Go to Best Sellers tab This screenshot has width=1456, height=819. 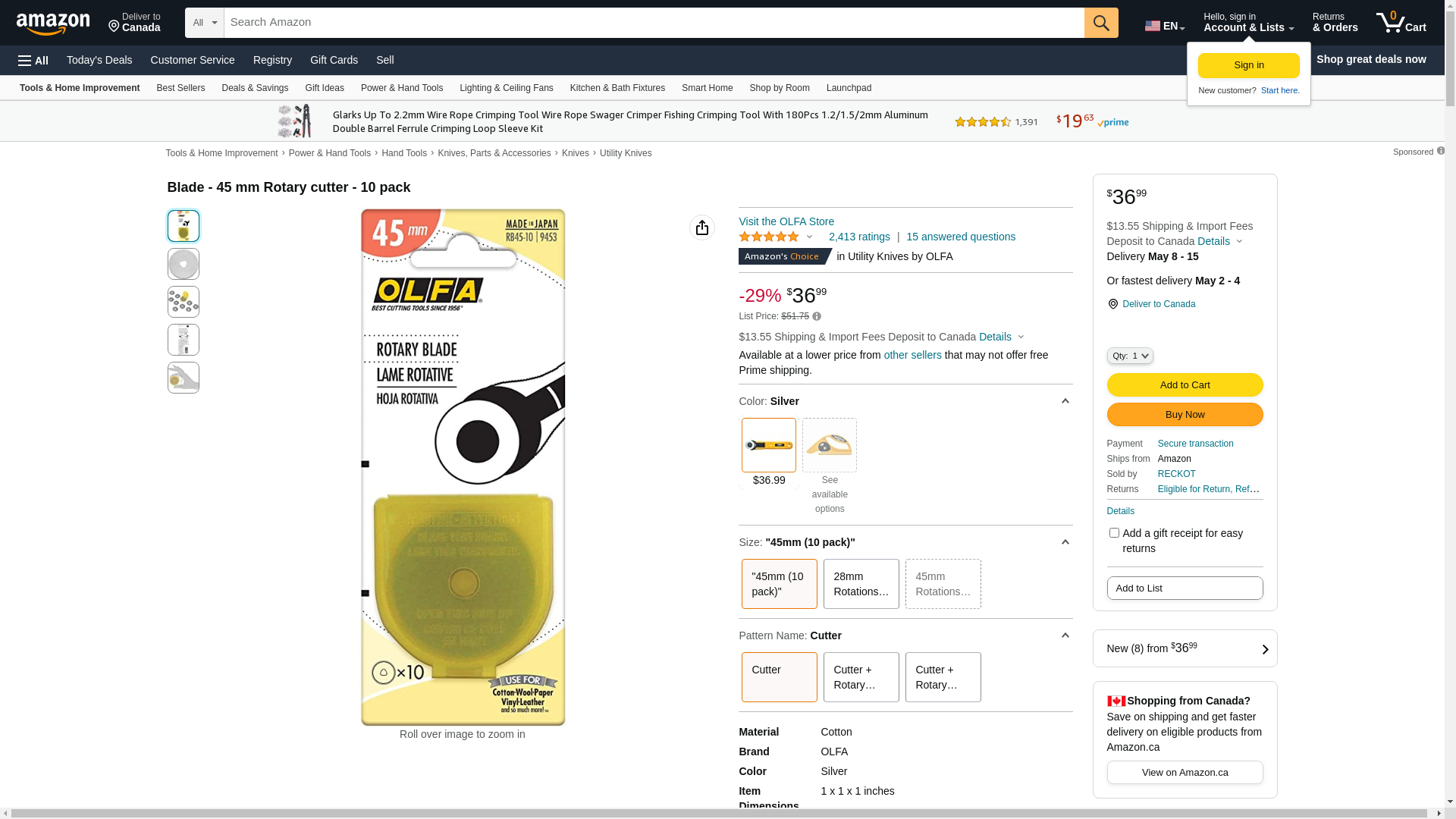[x=180, y=88]
